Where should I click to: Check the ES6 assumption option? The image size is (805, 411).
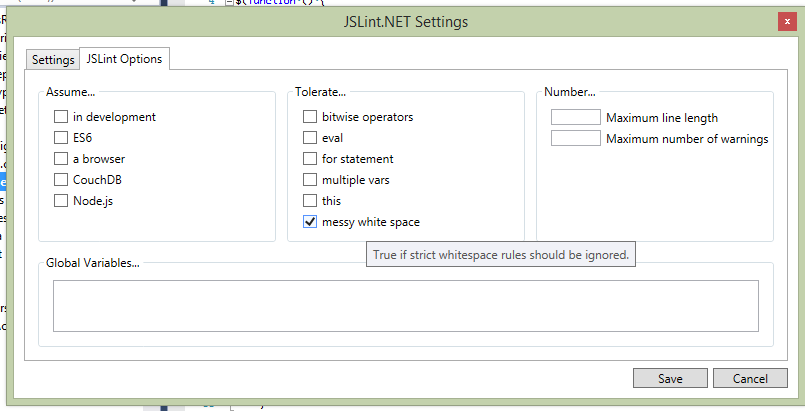click(x=61, y=138)
